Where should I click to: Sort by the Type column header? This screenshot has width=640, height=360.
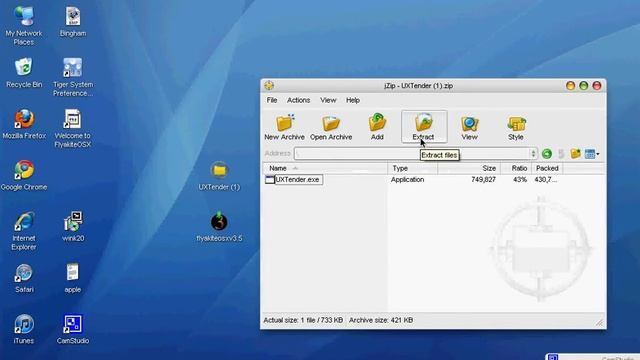click(413, 168)
